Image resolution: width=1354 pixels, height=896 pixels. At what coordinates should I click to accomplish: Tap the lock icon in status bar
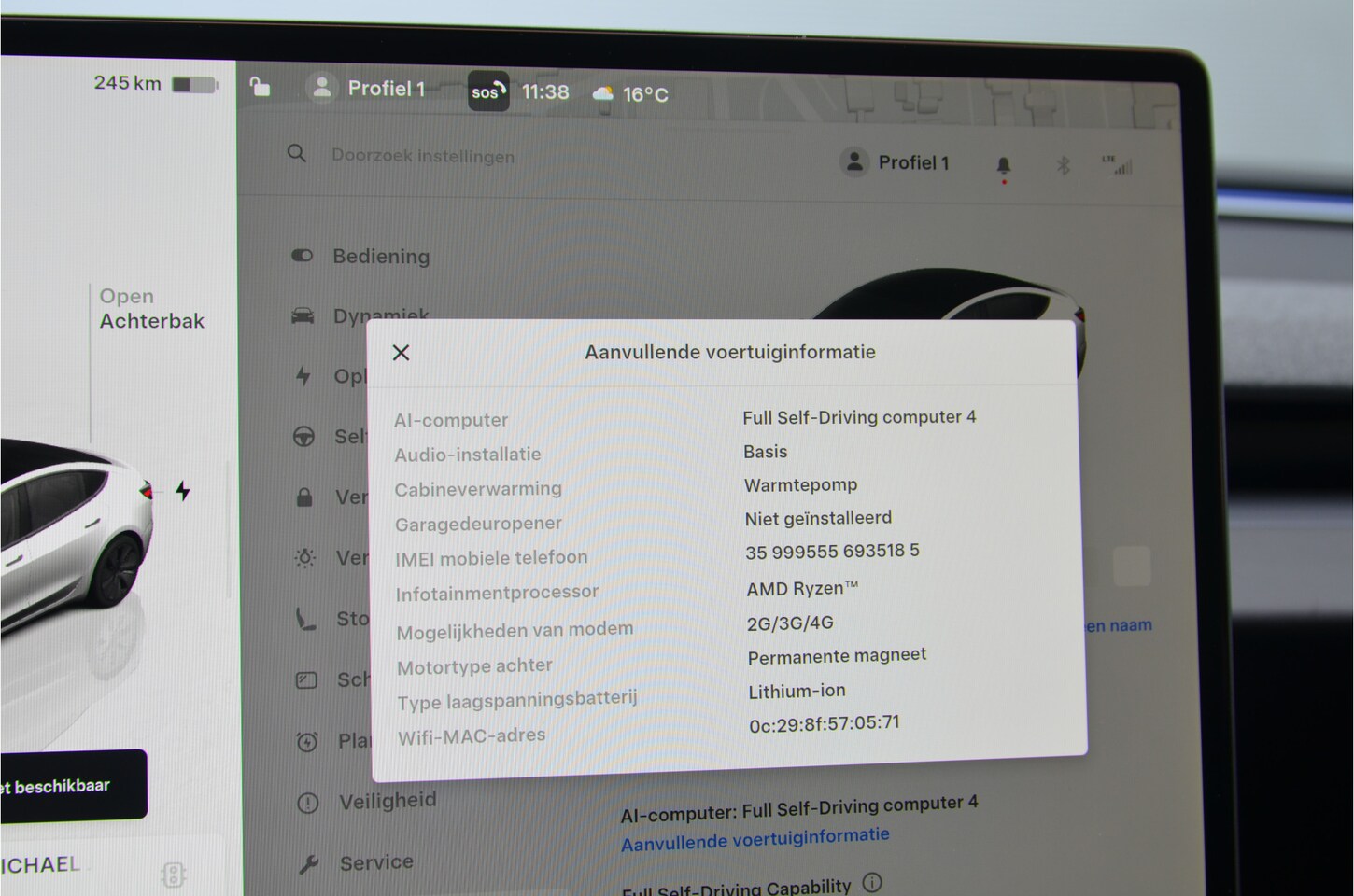click(260, 87)
